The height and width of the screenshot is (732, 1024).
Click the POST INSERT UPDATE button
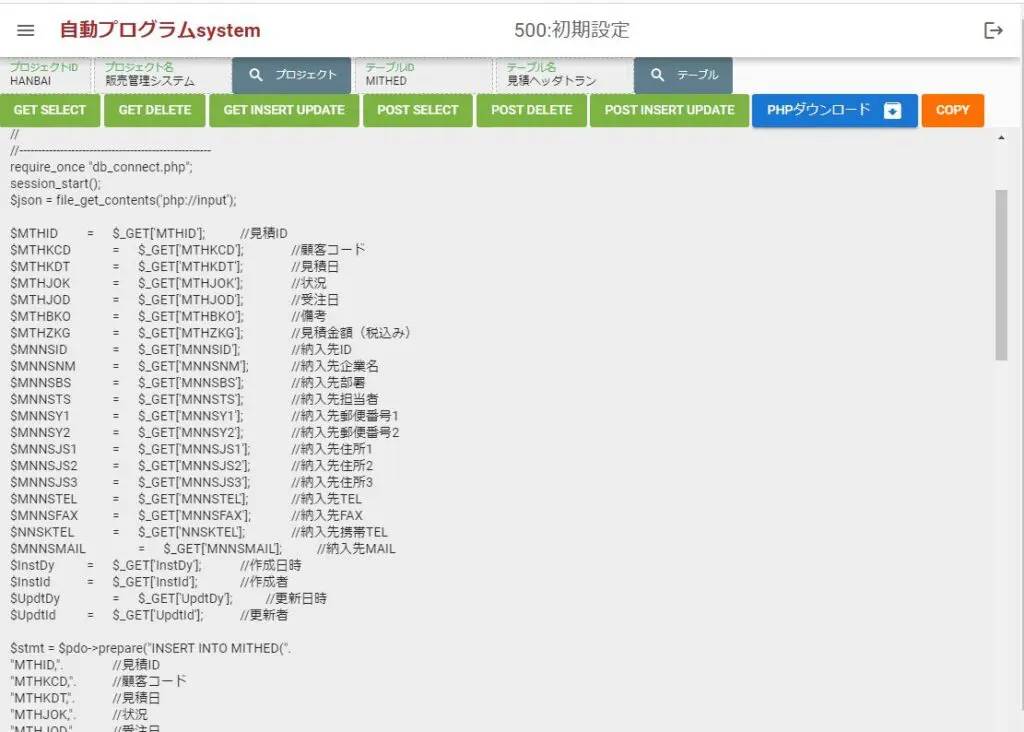pyautogui.click(x=669, y=110)
